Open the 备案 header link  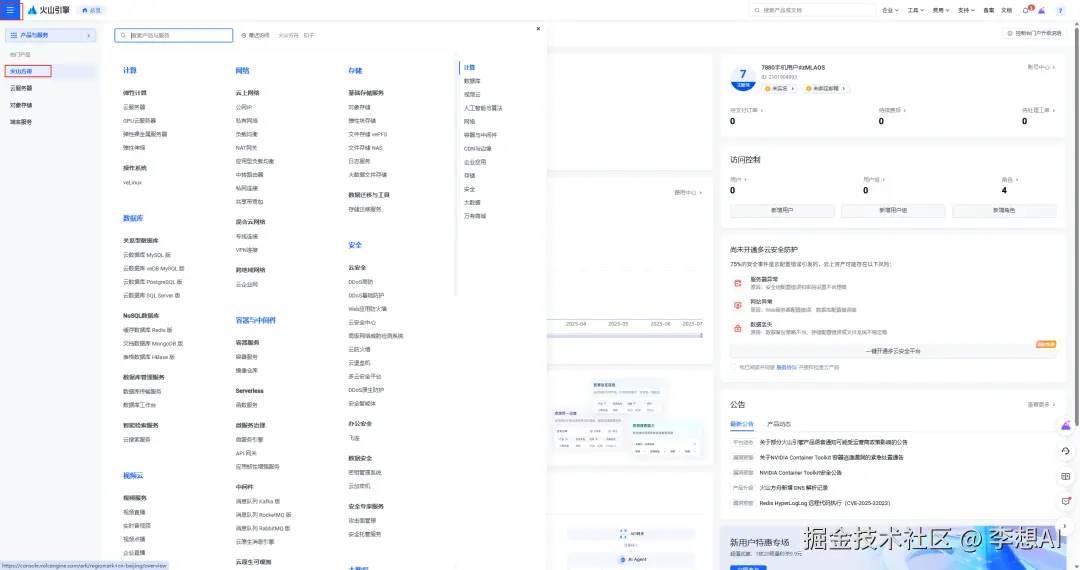coord(988,10)
